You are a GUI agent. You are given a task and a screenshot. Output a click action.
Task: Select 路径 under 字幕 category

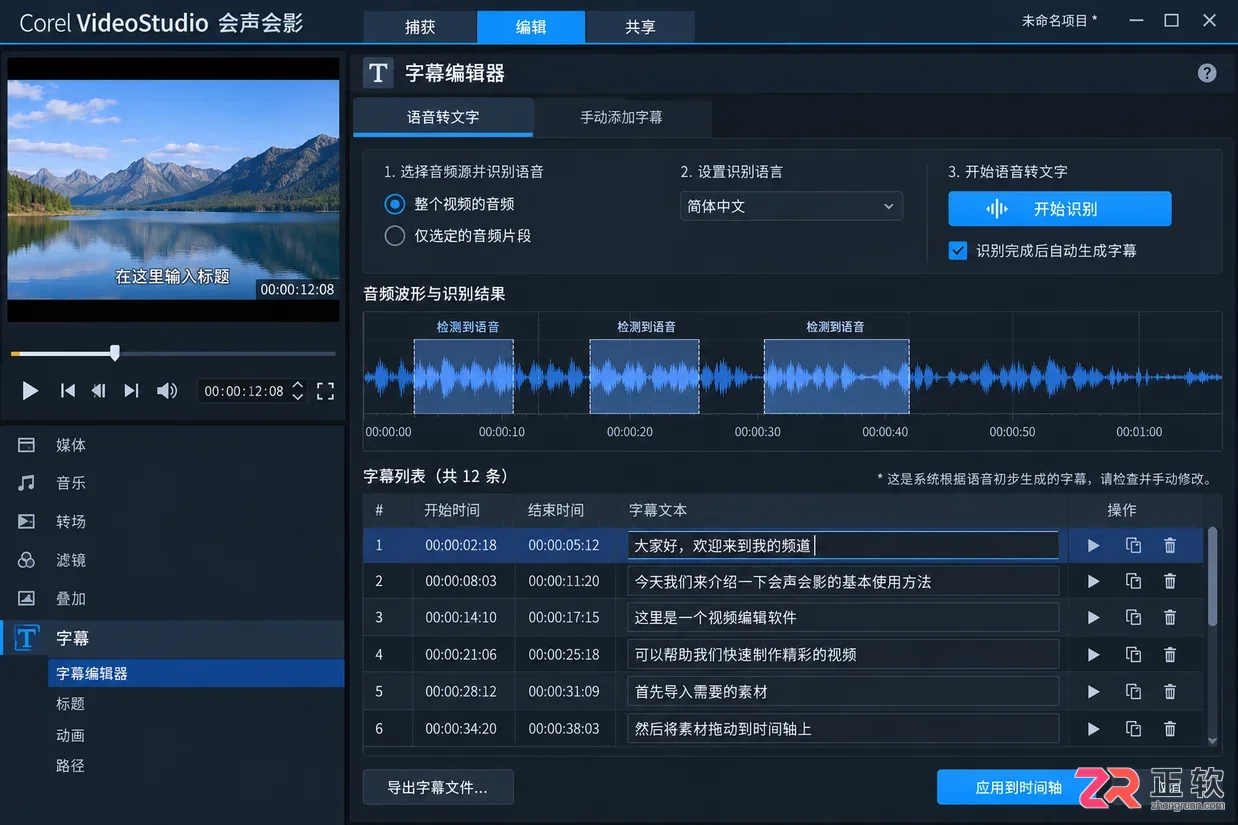[x=70, y=766]
